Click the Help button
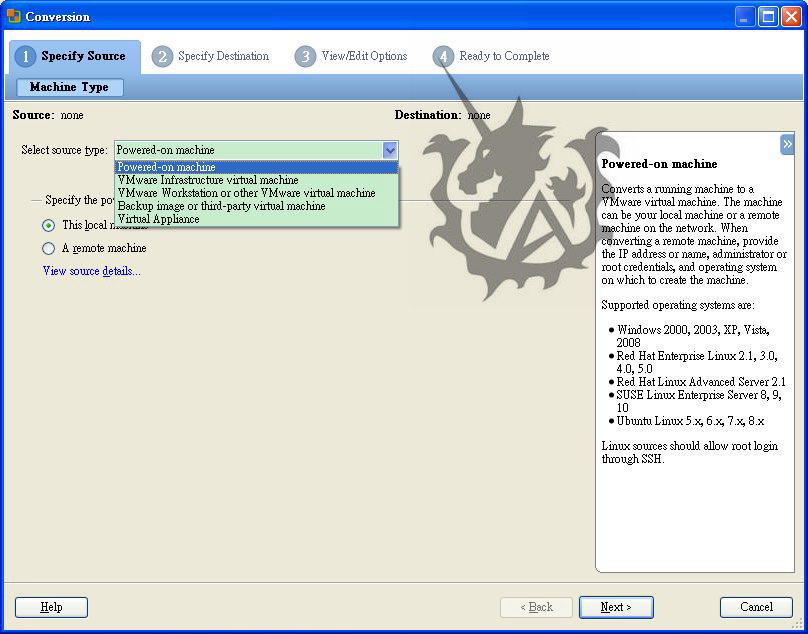 (x=52, y=607)
